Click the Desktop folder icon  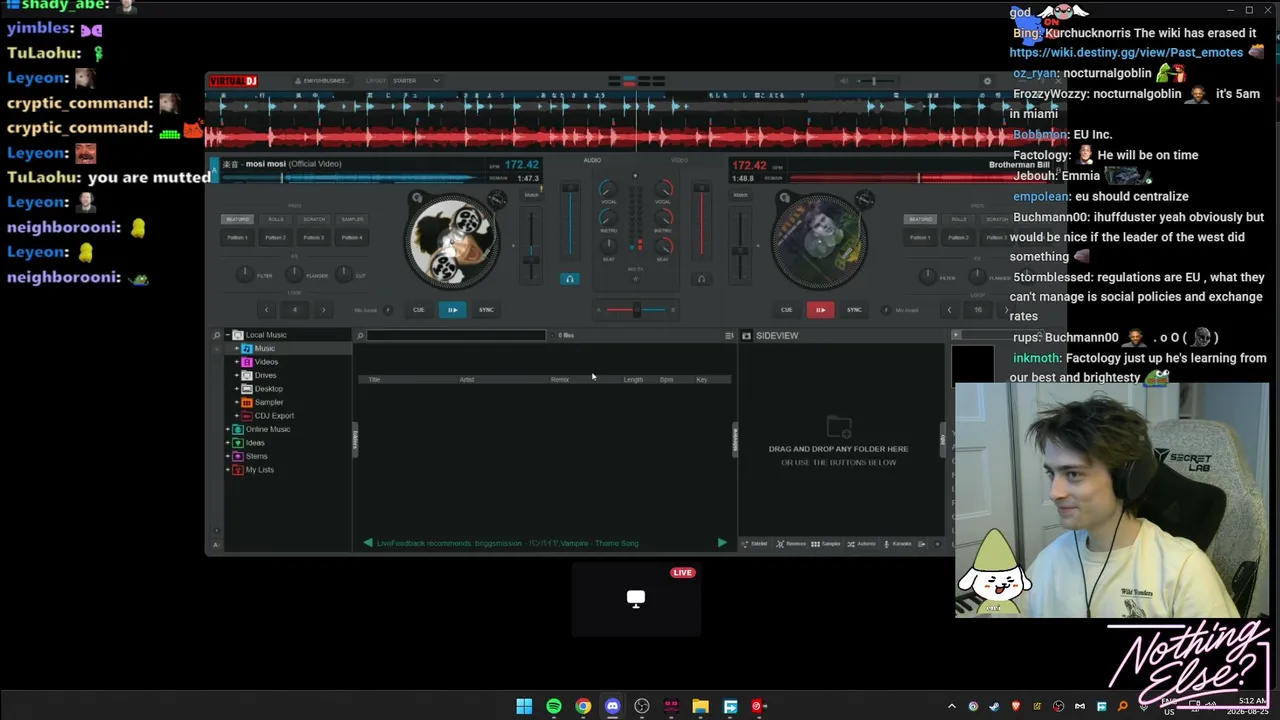coord(247,389)
